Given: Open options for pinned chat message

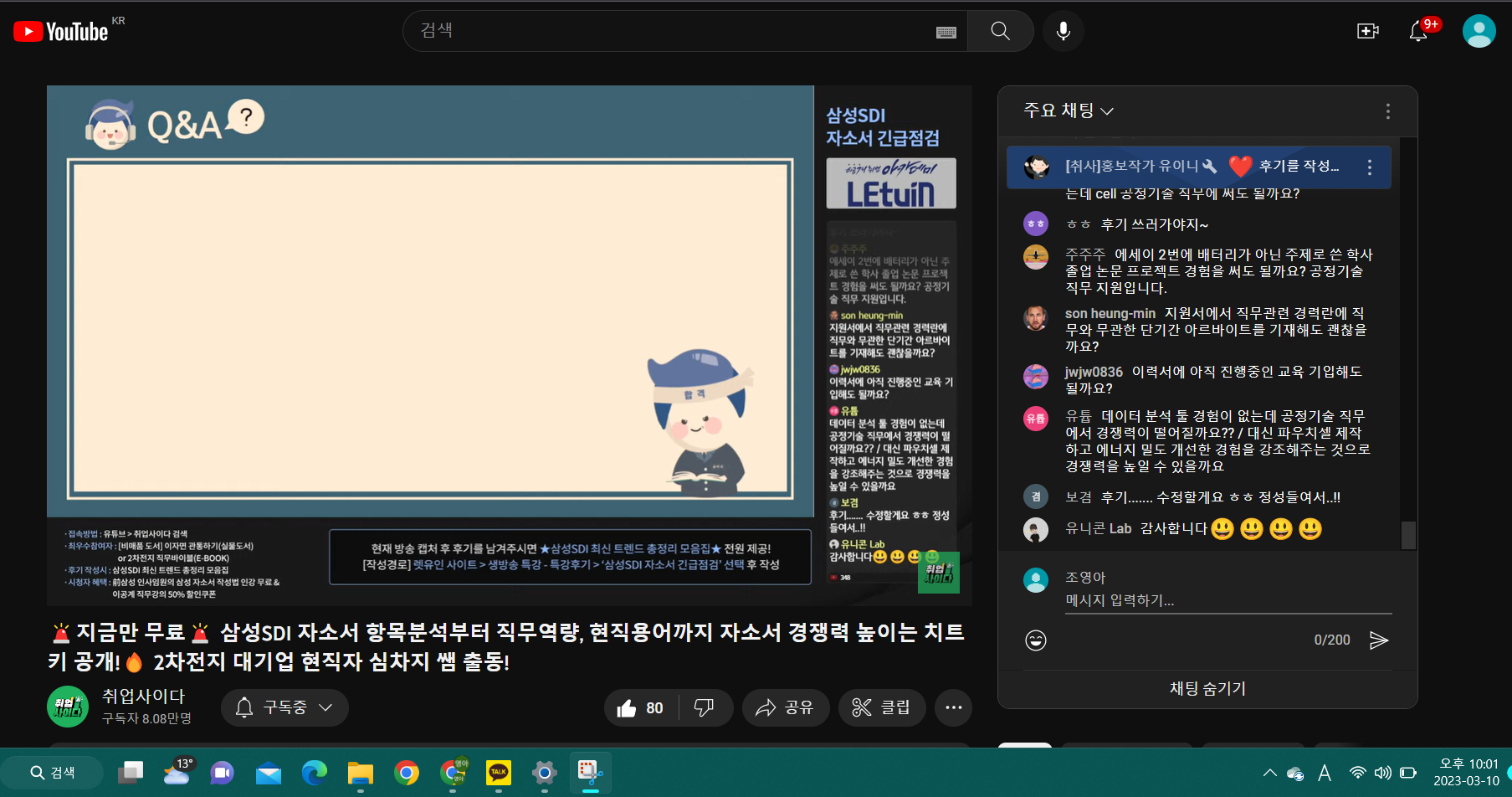Looking at the screenshot, I should 1369,167.
